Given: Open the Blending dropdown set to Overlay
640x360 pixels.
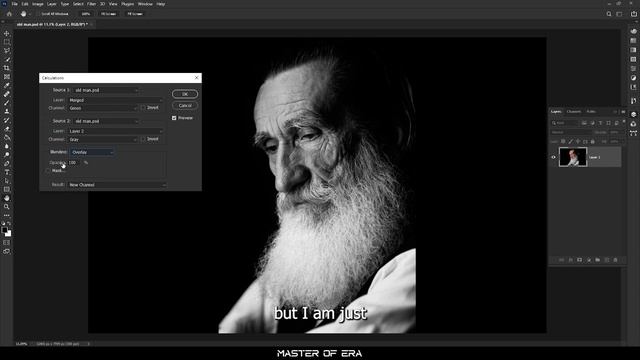Looking at the screenshot, I should click(x=91, y=152).
